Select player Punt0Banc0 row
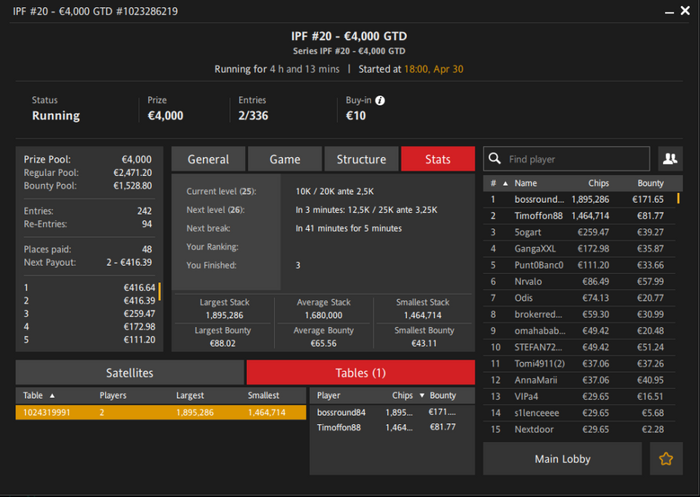 579,265
